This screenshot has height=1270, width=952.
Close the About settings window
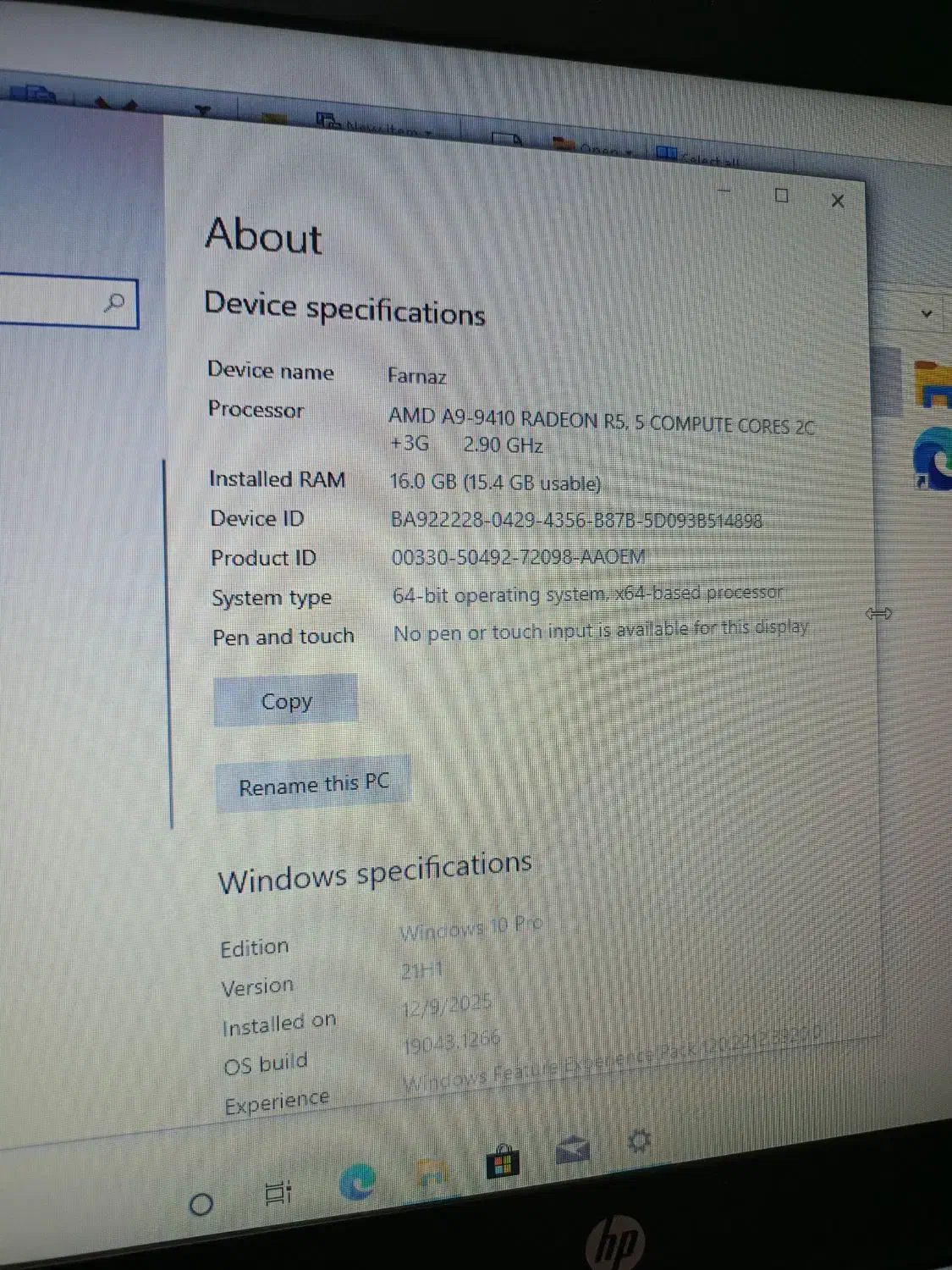(838, 201)
